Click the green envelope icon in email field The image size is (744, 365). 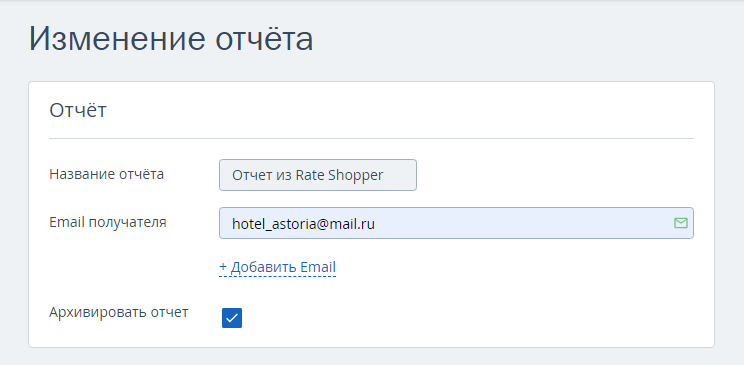680,223
